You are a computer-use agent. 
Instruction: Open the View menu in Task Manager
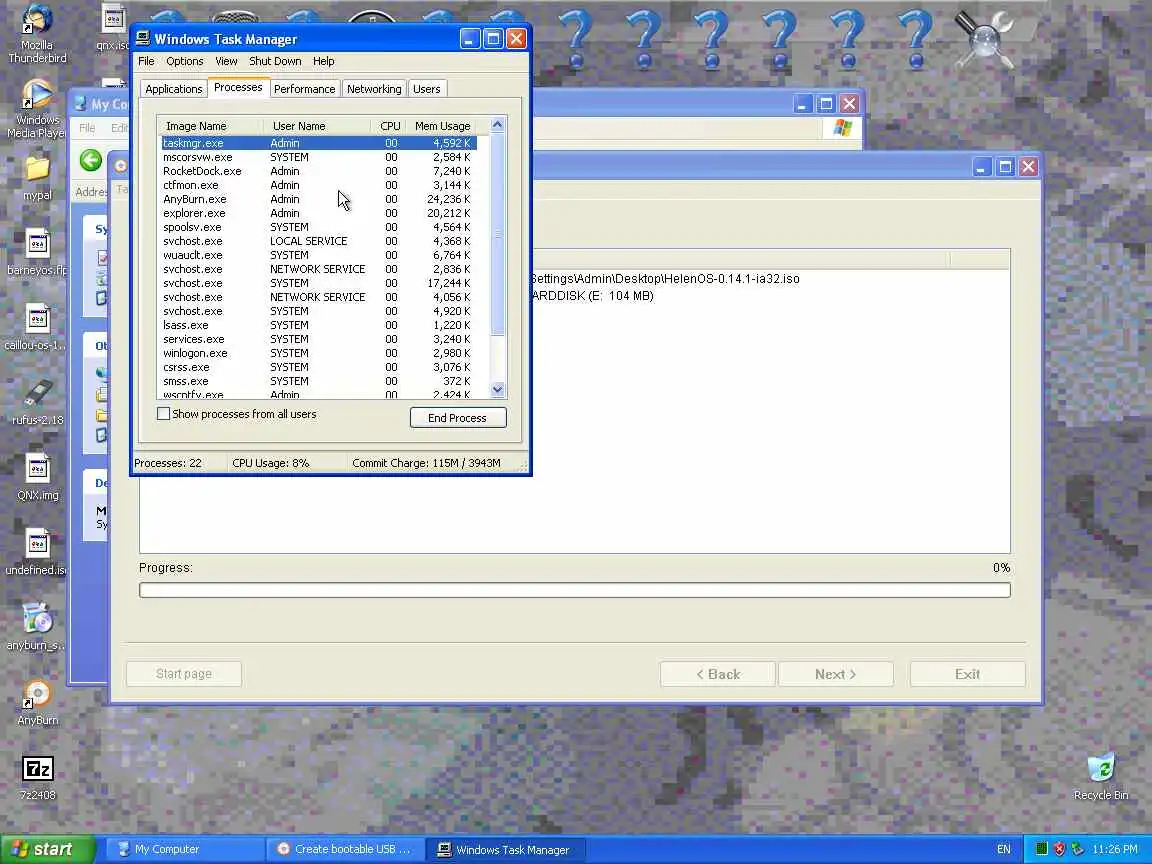[226, 61]
